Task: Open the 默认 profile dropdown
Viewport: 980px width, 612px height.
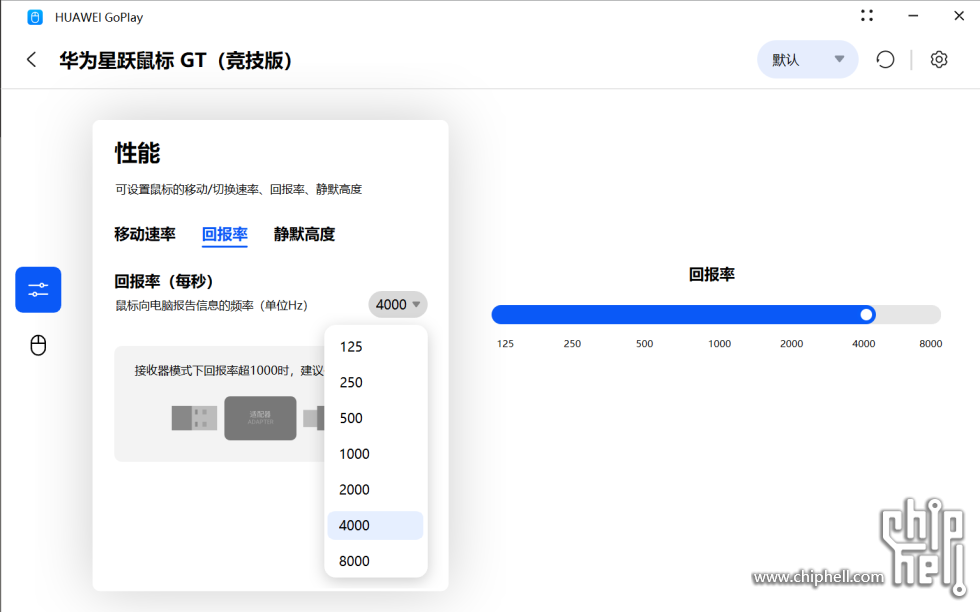Action: click(808, 59)
